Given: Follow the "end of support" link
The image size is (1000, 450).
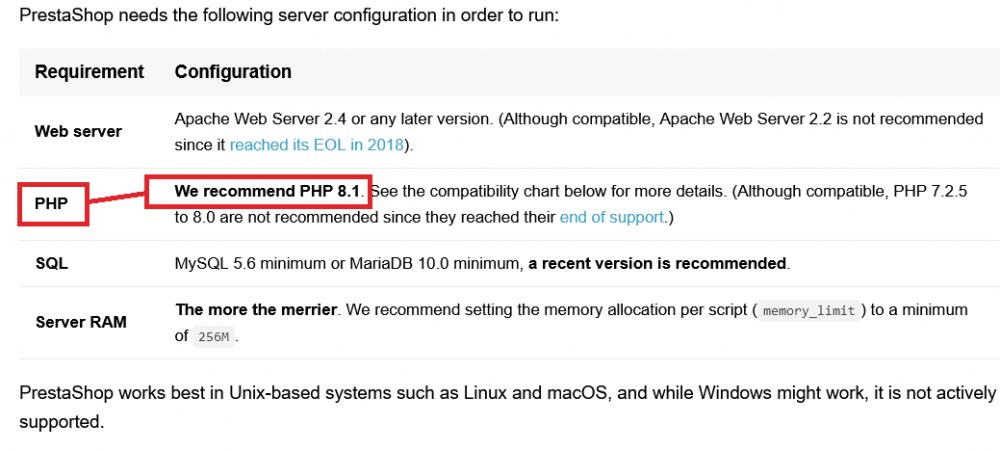Looking at the screenshot, I should [x=611, y=216].
